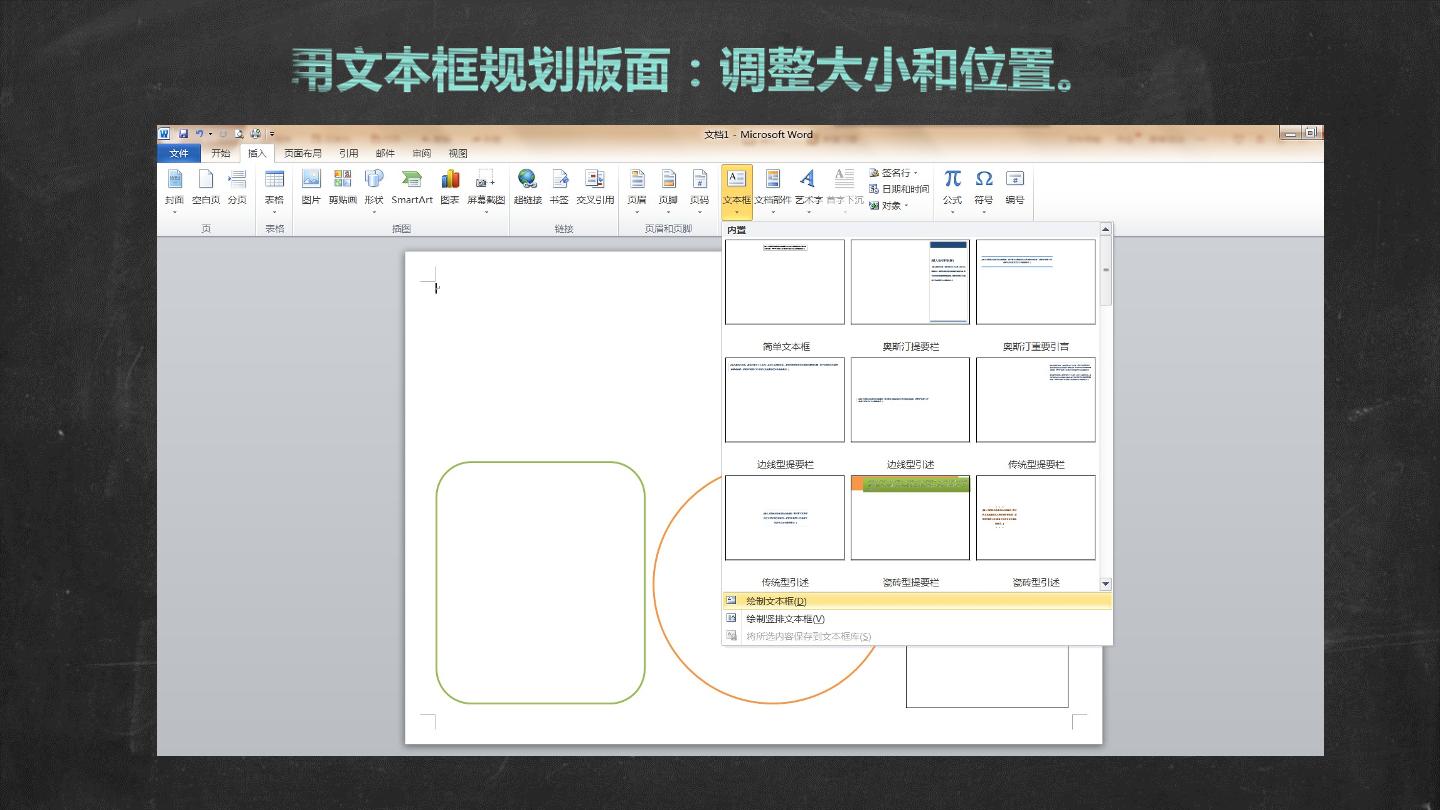Open the 屏幕截图 screenshot tool
Image resolution: width=1440 pixels, height=810 pixels.
tap(486, 188)
